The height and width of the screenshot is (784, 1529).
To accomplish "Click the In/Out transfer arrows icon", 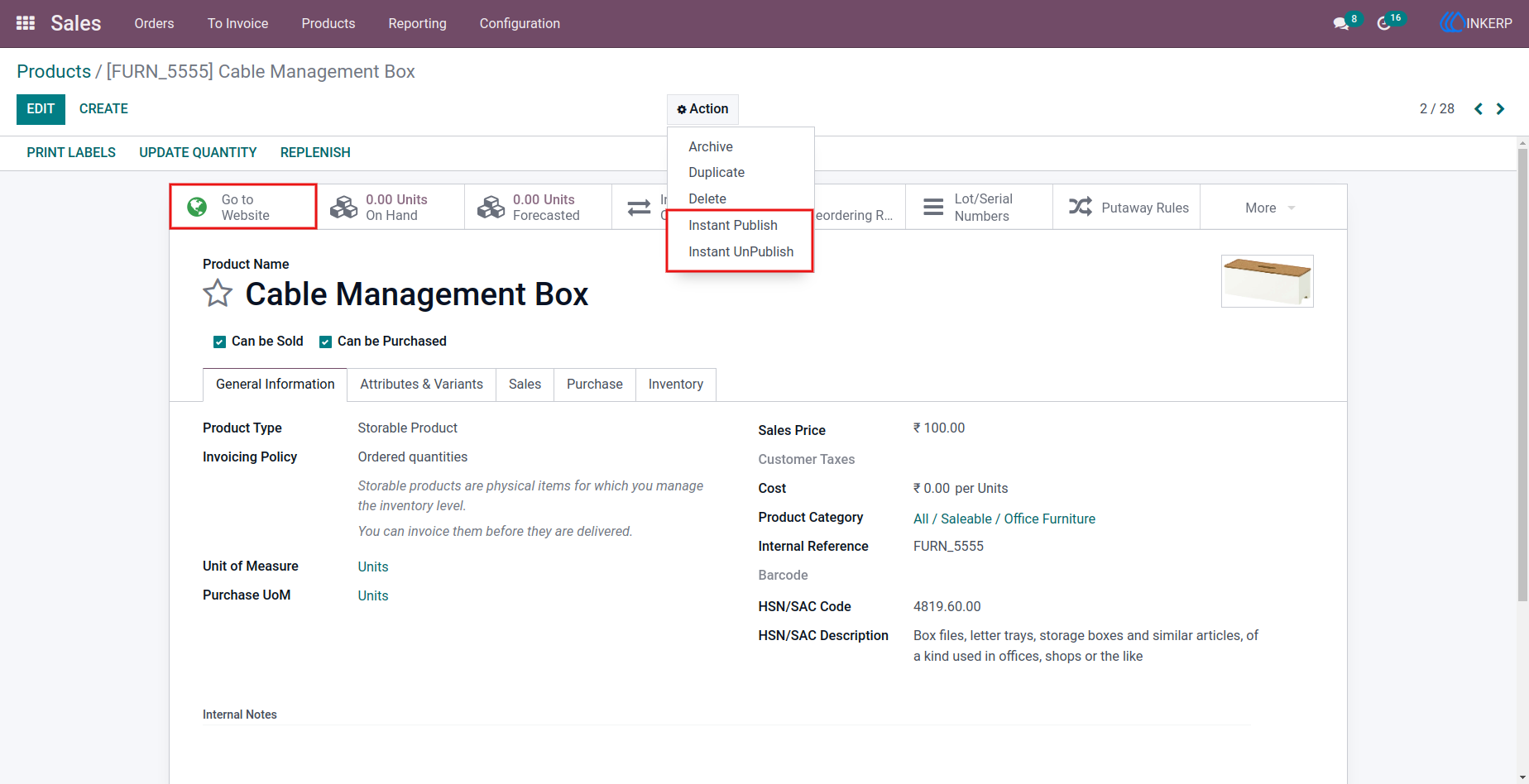I will pos(639,208).
